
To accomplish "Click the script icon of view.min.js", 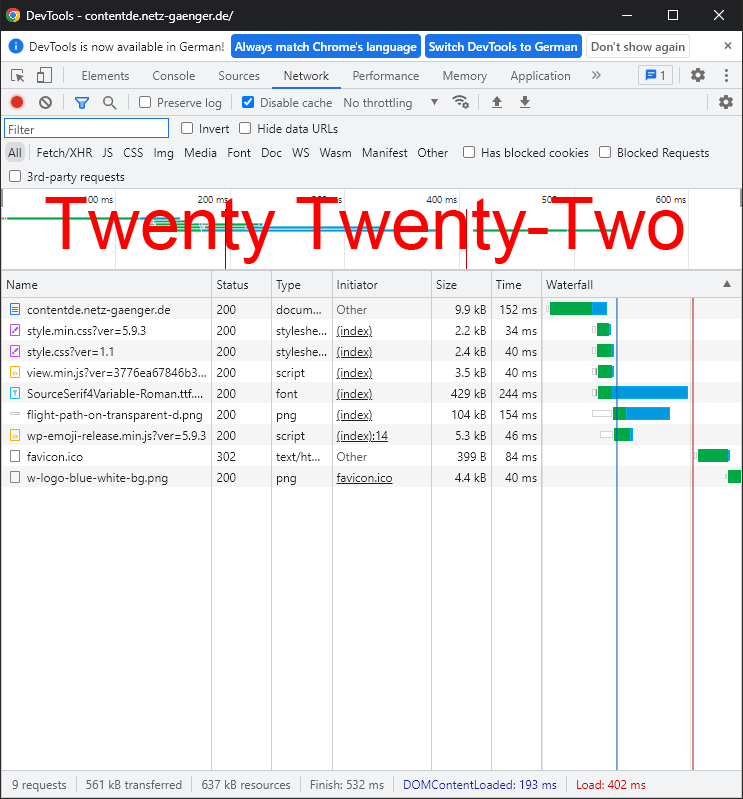I will [15, 372].
